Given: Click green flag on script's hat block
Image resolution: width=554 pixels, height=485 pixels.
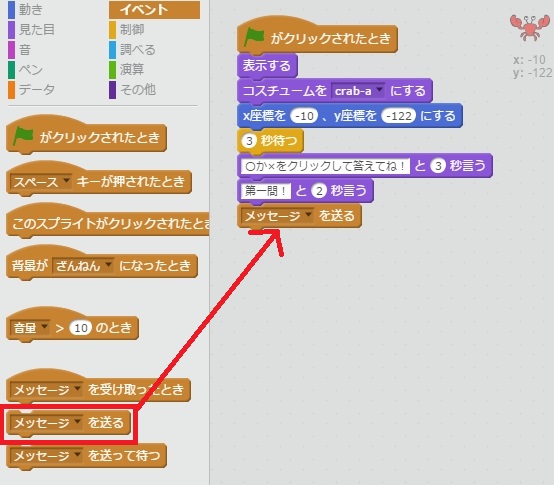Looking at the screenshot, I should pos(254,37).
